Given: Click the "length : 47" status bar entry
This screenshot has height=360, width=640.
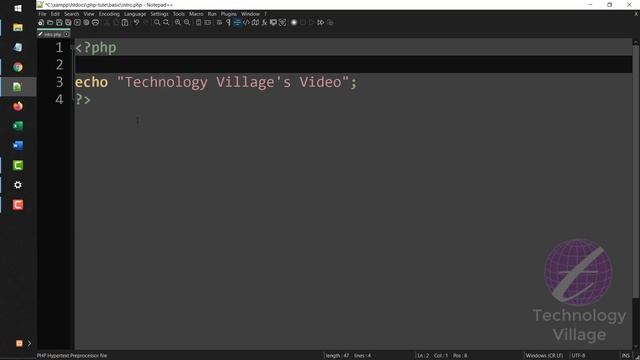Looking at the screenshot, I should click(x=337, y=356).
